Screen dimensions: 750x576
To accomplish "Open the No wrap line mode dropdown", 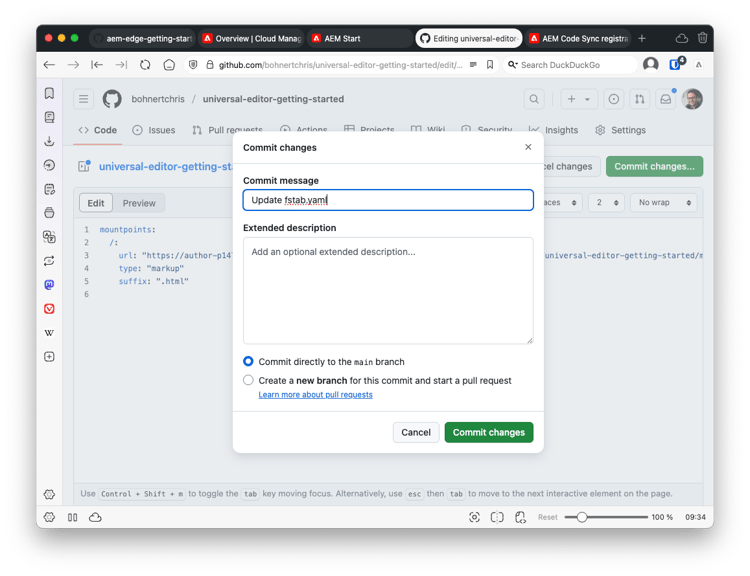I will [x=664, y=202].
